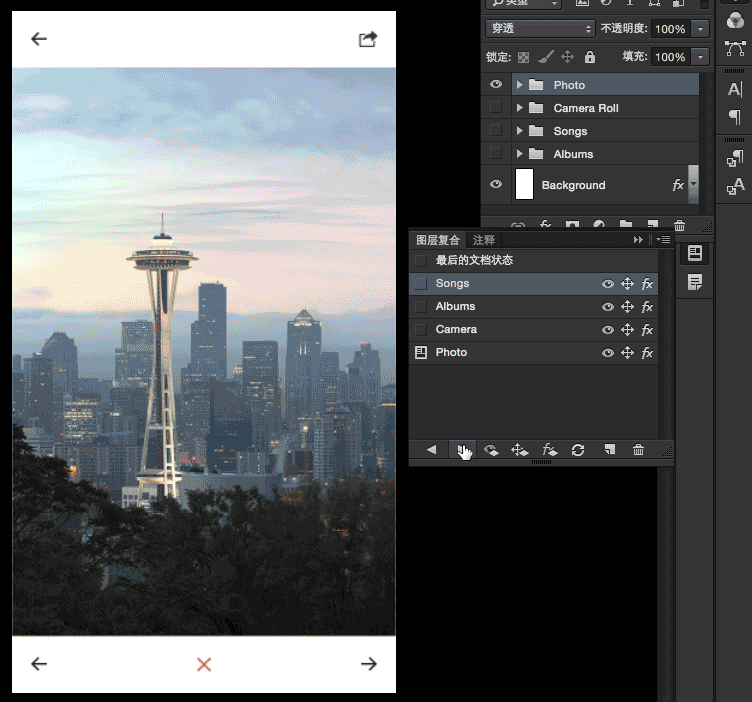
Task: Click the Background layer thumbnail
Action: click(524, 185)
